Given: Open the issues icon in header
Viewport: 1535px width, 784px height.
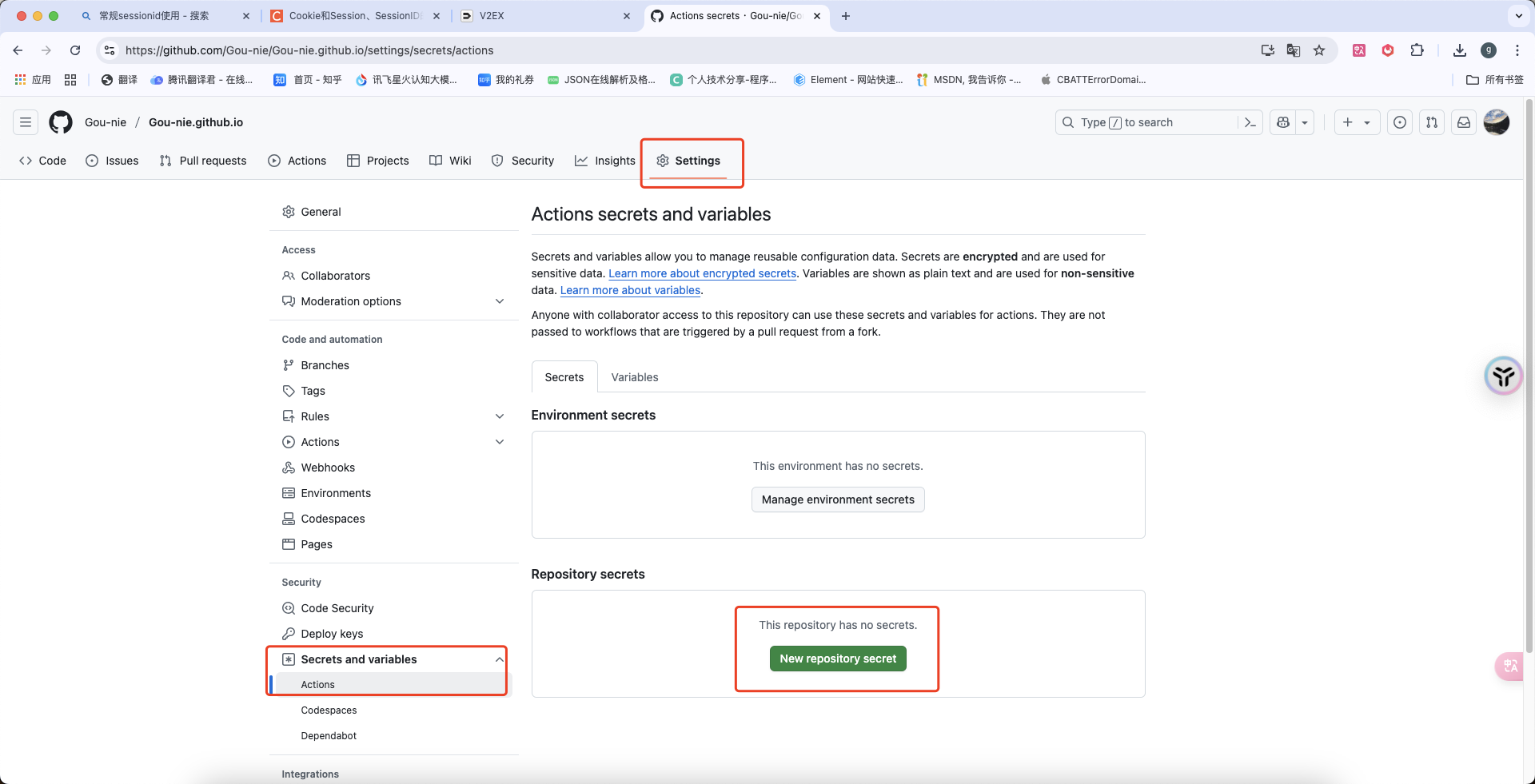Looking at the screenshot, I should click(x=1400, y=122).
